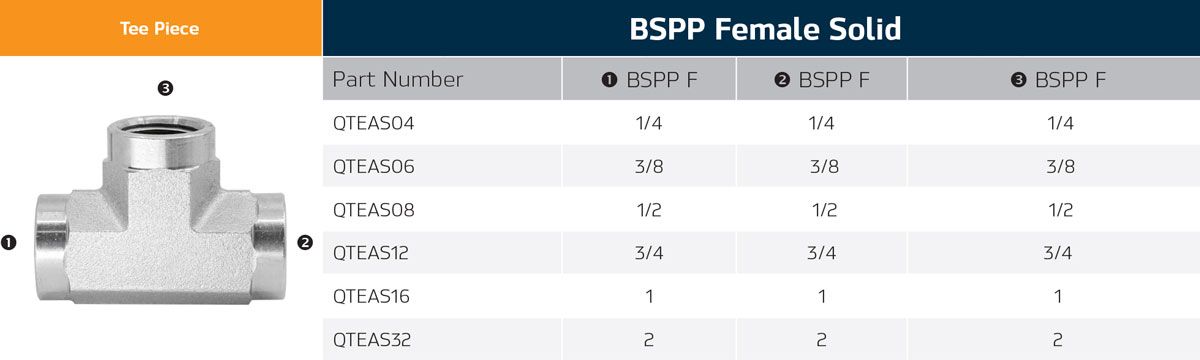Select the column 1 BSPP F header
The height and width of the screenshot is (360, 1200).
649,80
